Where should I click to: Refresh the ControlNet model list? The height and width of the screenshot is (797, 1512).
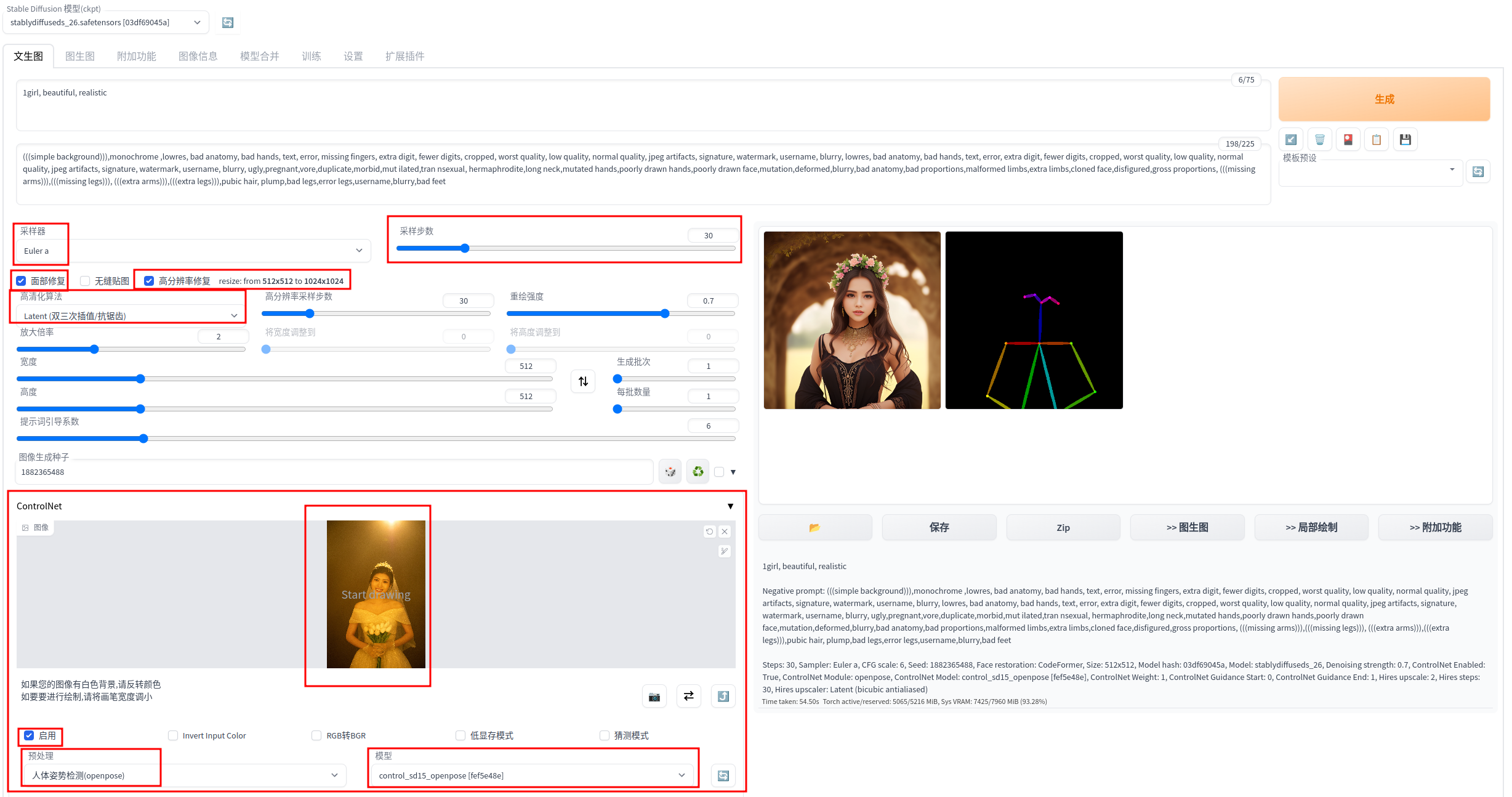coord(723,775)
